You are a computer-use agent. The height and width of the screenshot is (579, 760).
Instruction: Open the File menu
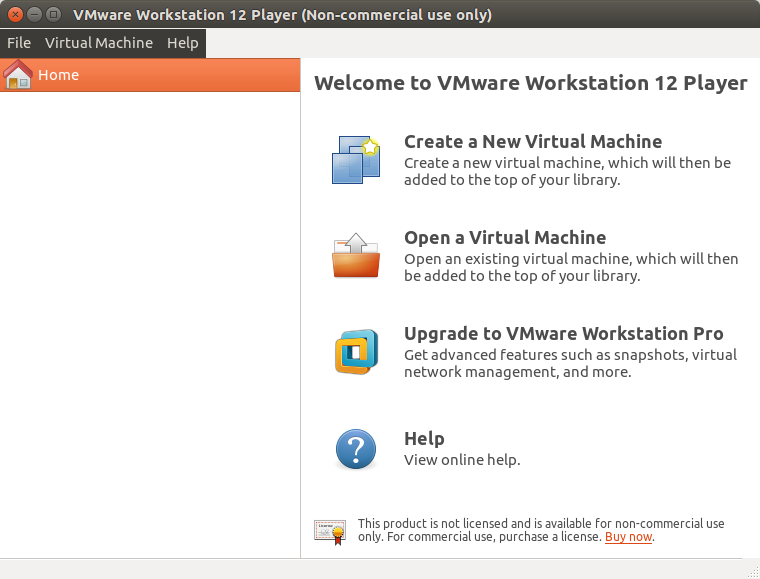pos(19,43)
